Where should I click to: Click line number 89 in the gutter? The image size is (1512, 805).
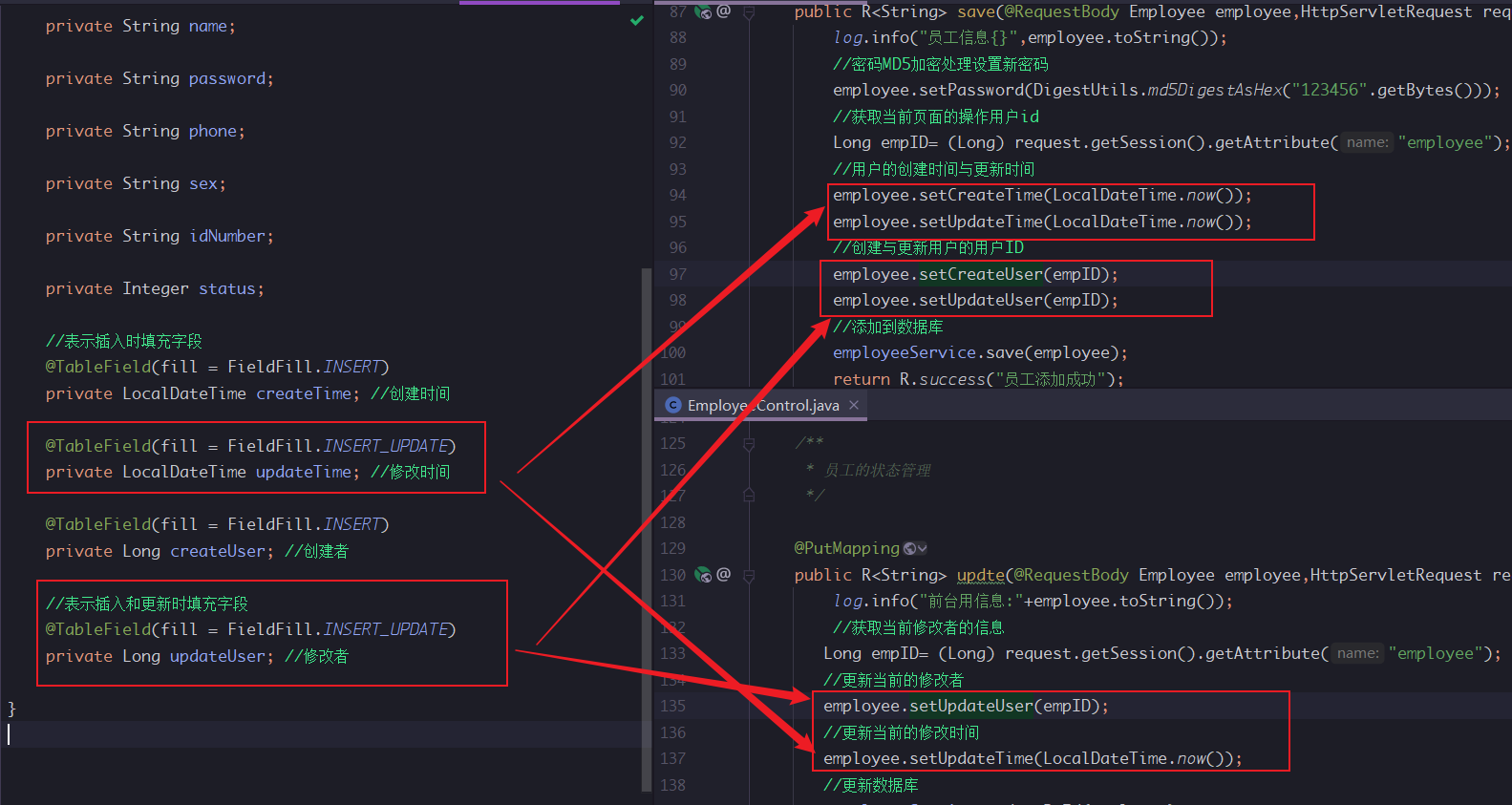point(677,64)
